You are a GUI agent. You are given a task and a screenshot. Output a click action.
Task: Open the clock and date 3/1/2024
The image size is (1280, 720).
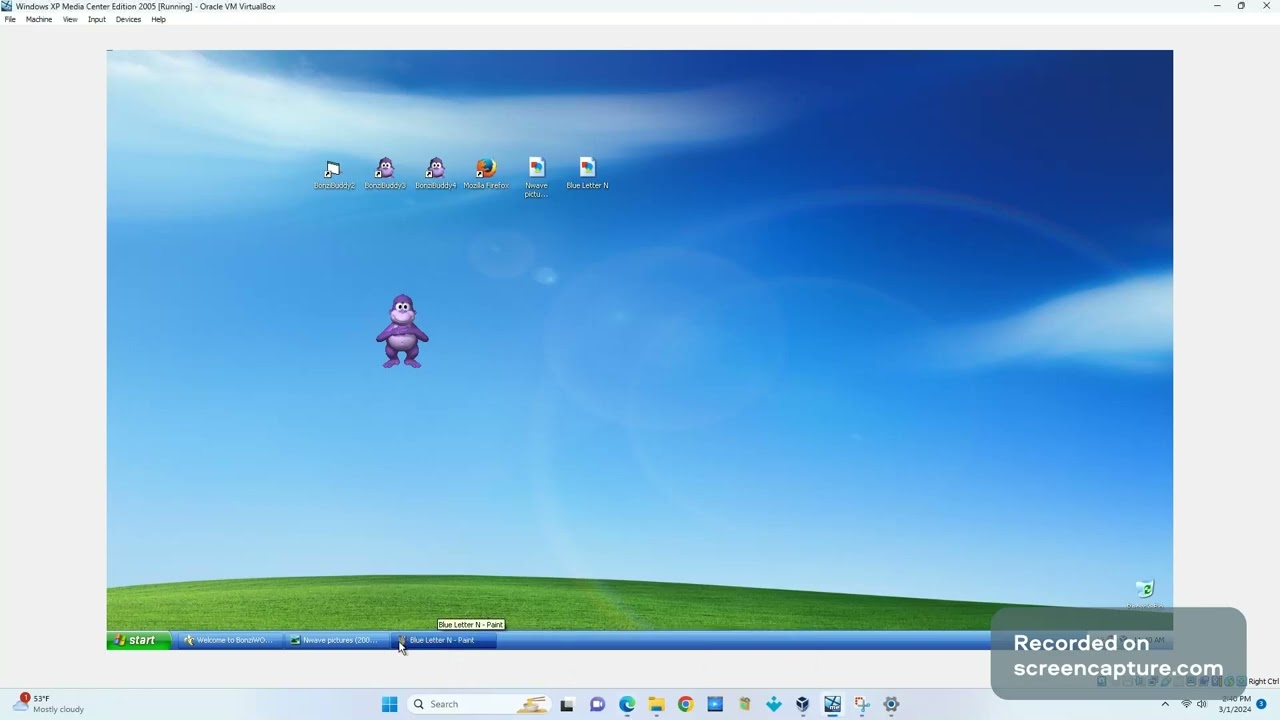pyautogui.click(x=1235, y=704)
